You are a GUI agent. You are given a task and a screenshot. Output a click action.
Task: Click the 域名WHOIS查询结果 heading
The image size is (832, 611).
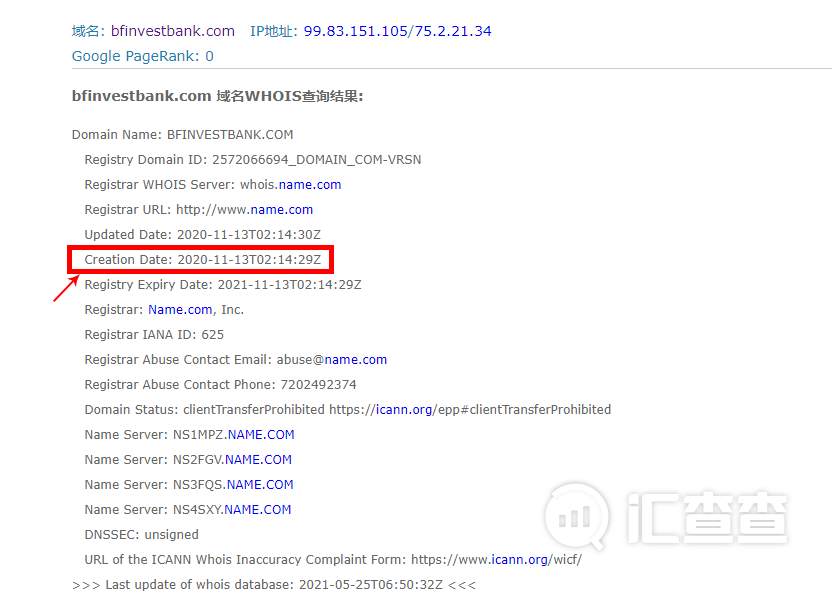click(218, 96)
